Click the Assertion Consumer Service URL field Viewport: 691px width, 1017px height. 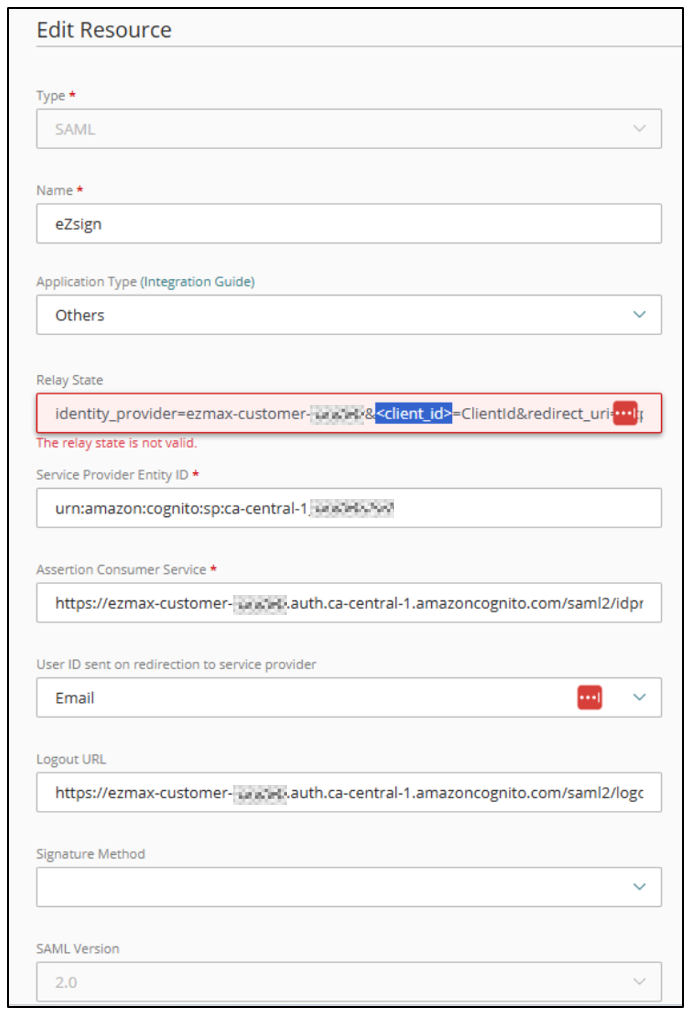pos(349,603)
